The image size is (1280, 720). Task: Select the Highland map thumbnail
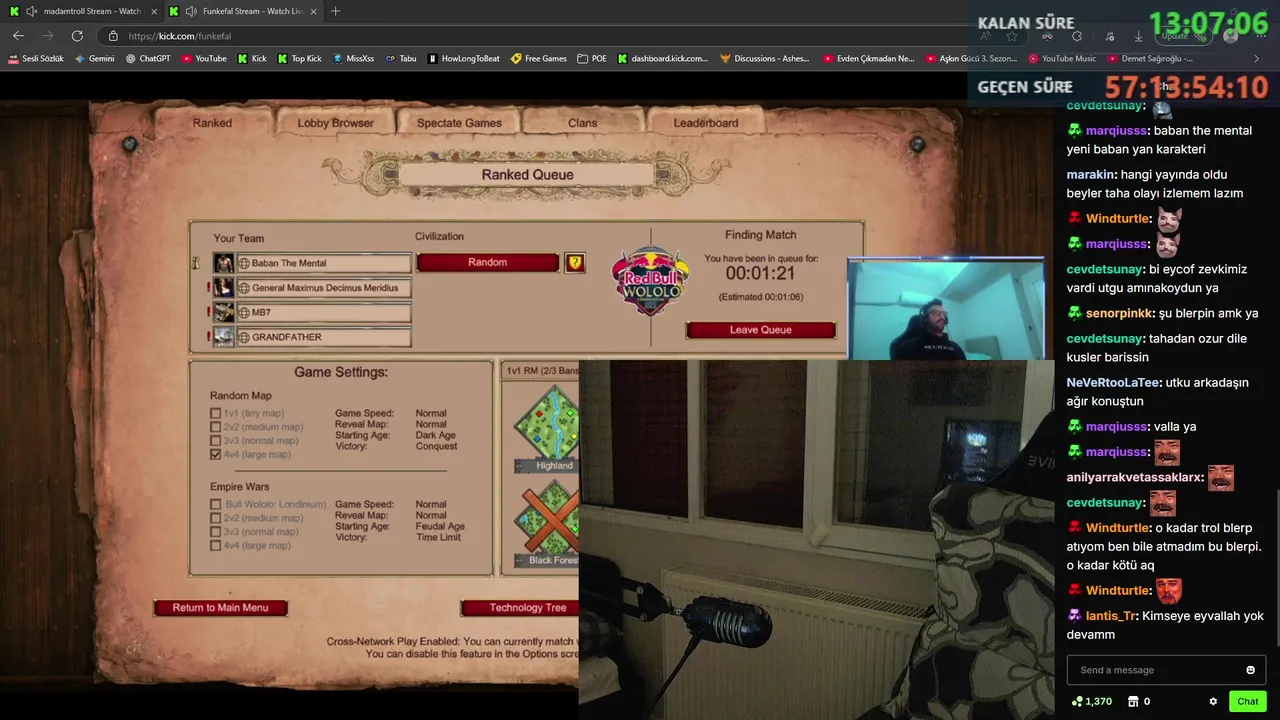[547, 428]
